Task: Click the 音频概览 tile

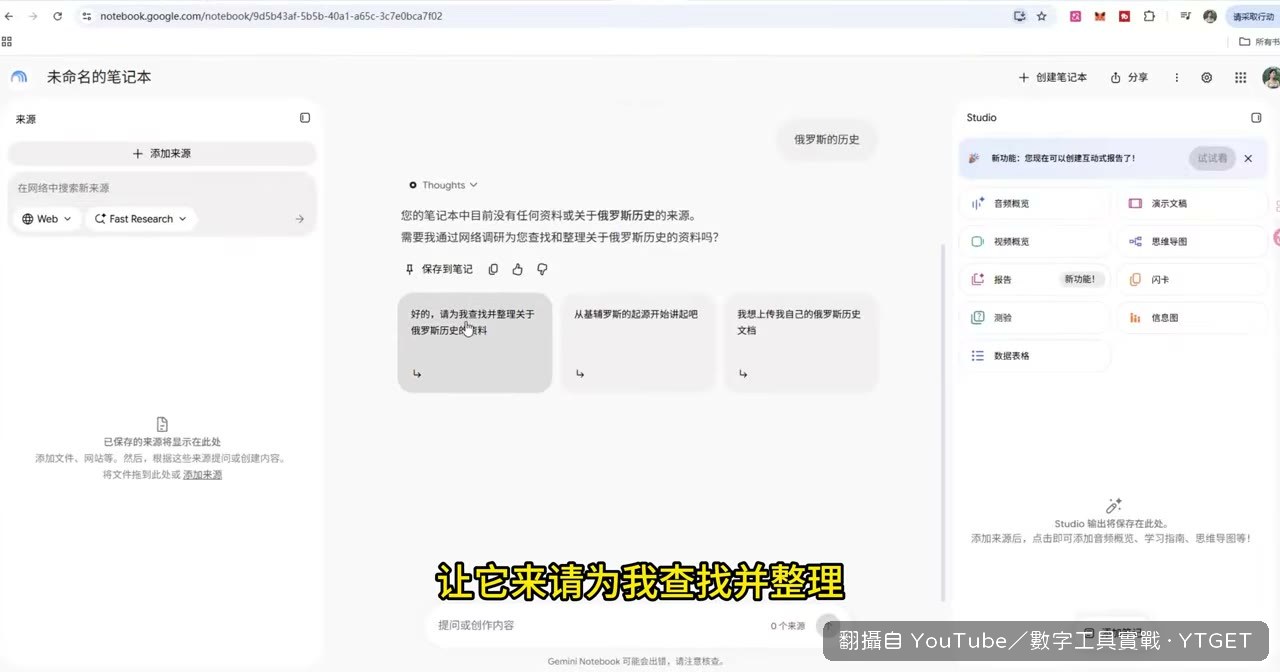Action: 1035,203
